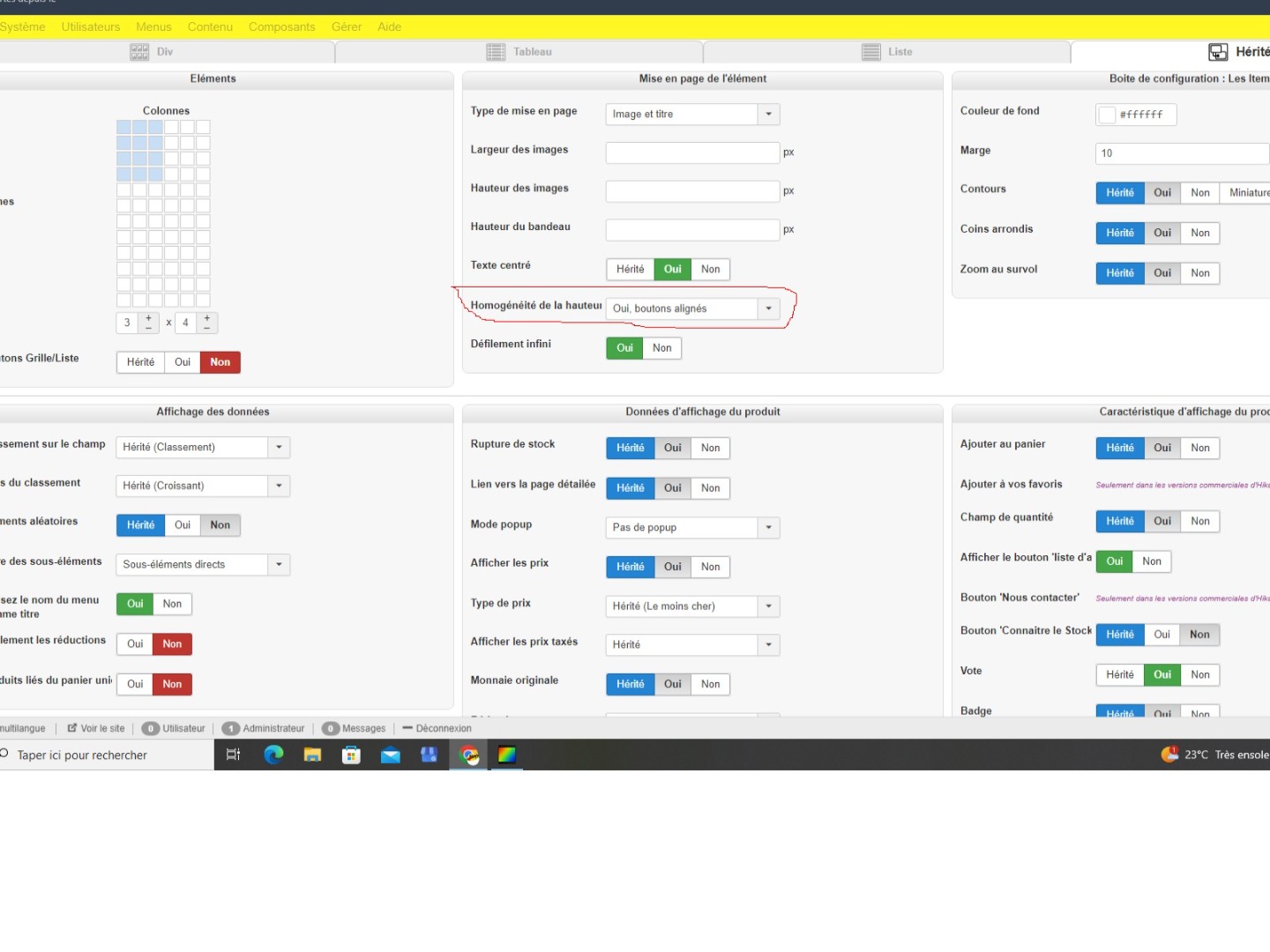Image resolution: width=1270 pixels, height=952 pixels.
Task: Open the Couleur de fond color swatch
Action: (x=1107, y=115)
